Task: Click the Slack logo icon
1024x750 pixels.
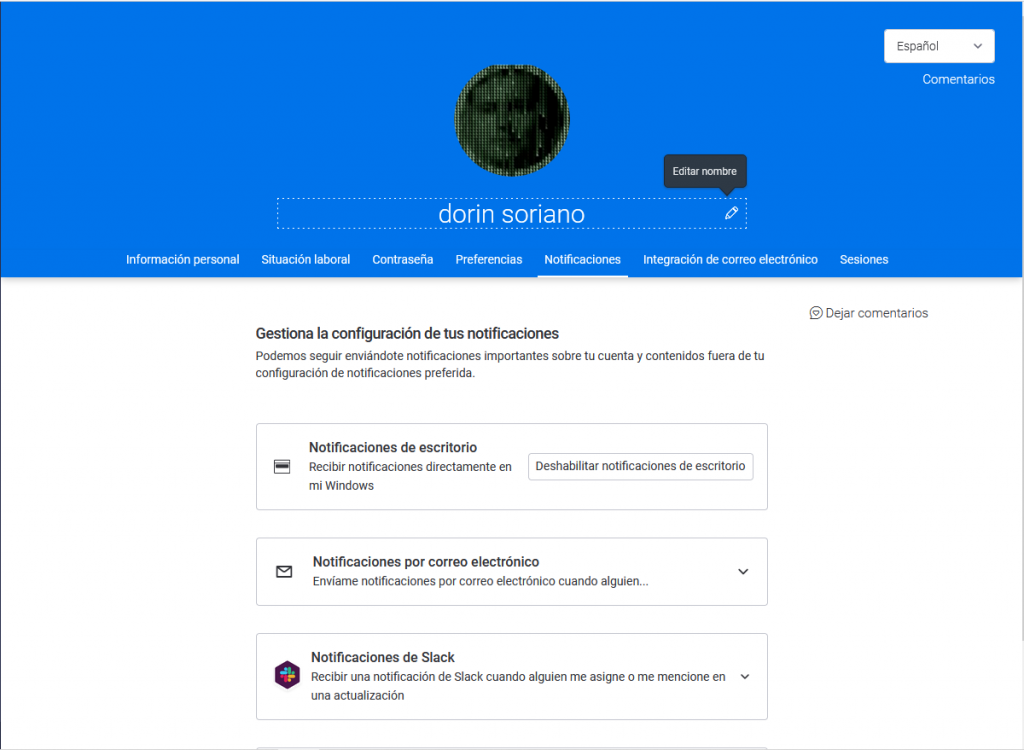Action: [x=287, y=676]
